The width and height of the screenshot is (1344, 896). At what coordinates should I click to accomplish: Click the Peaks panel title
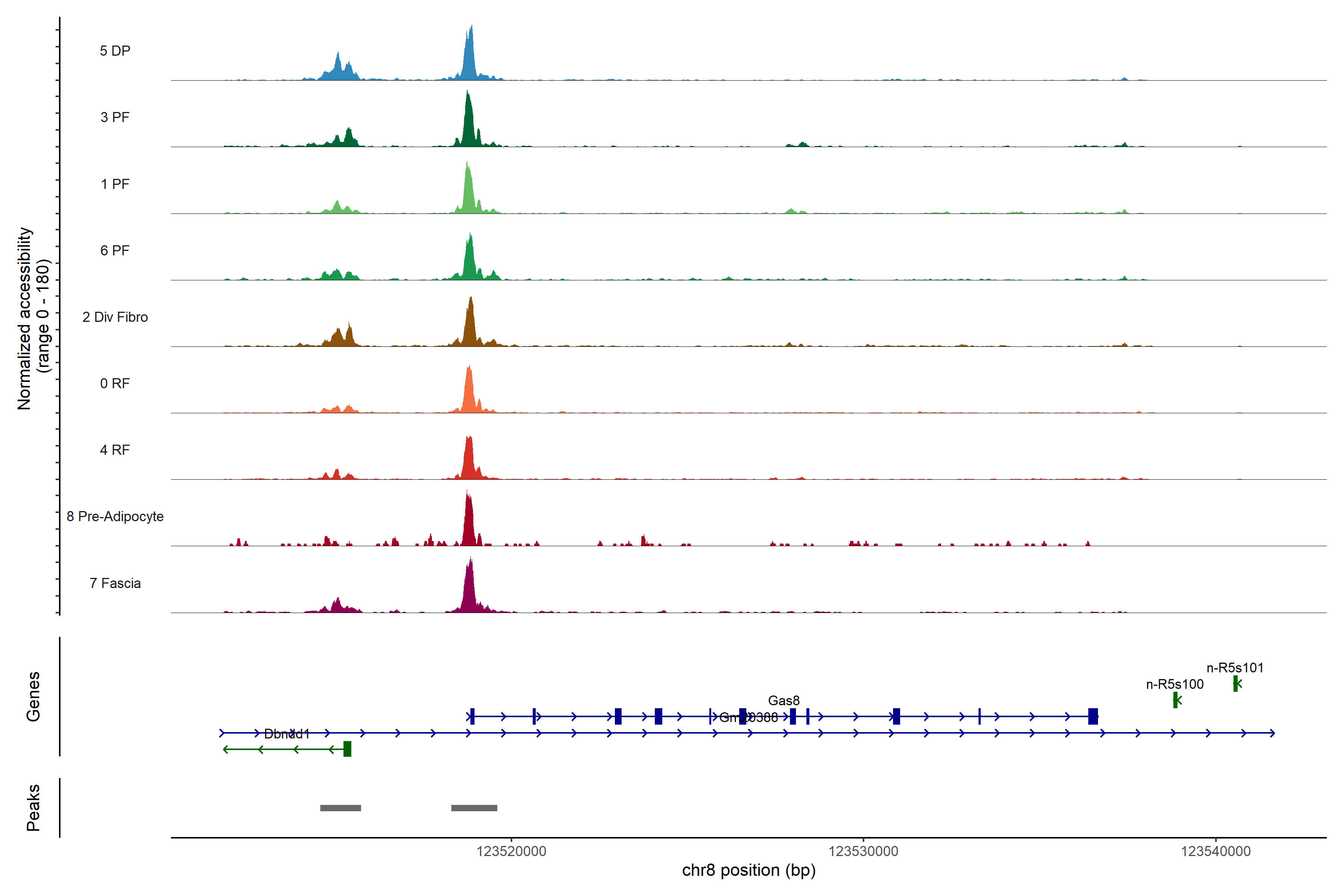click(33, 808)
